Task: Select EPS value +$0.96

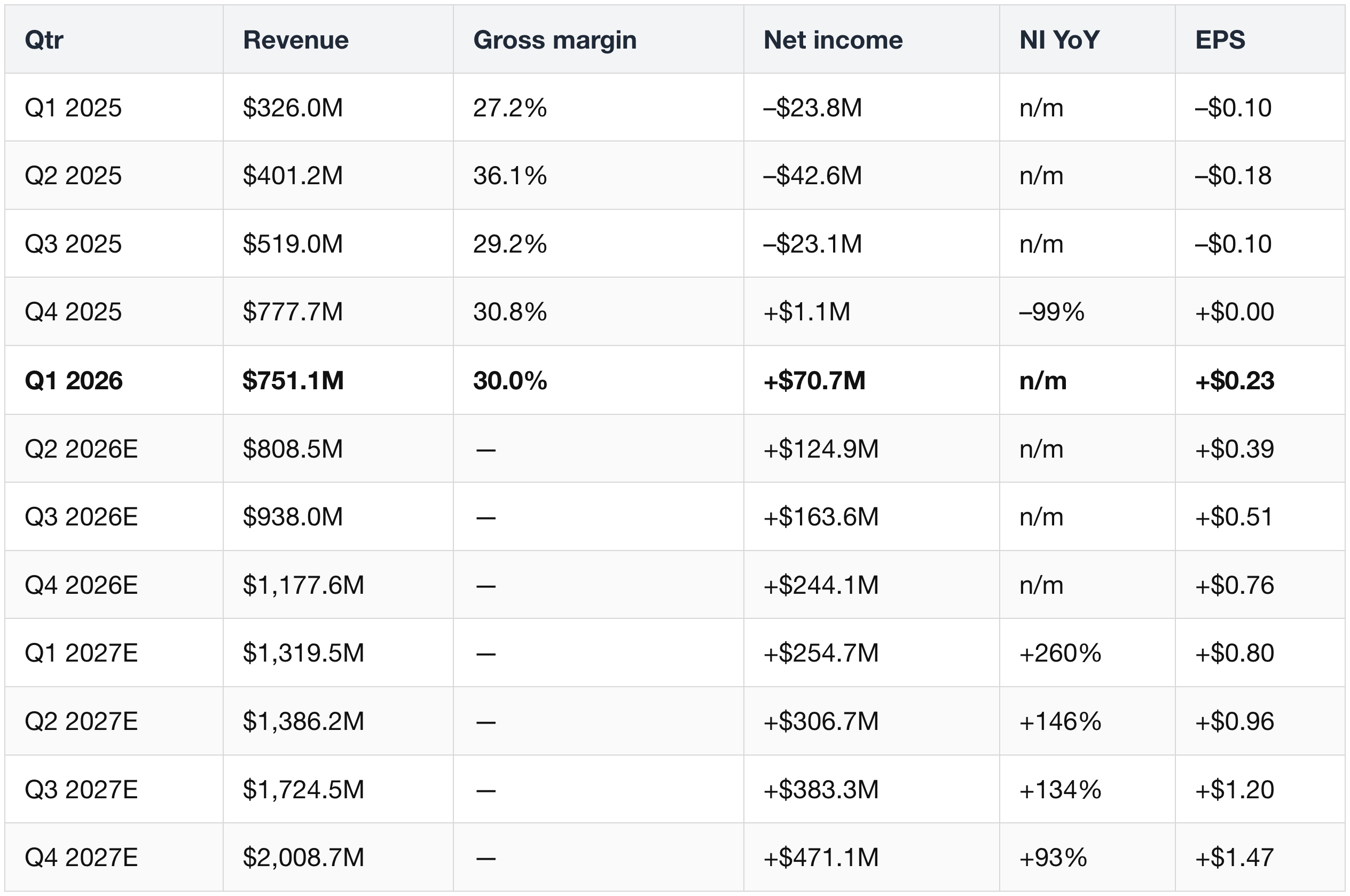Action: pyautogui.click(x=1235, y=721)
